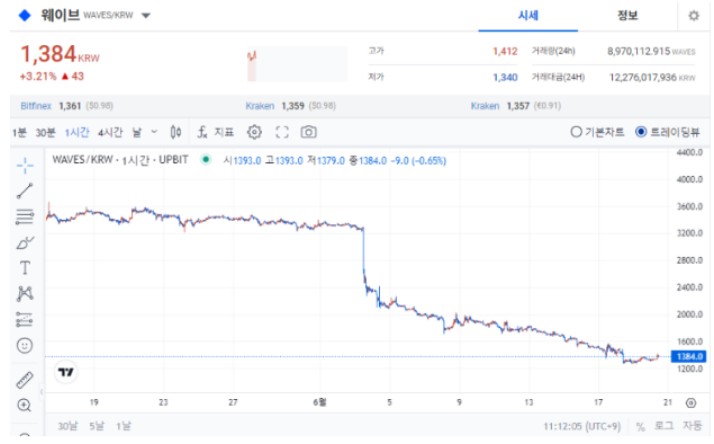Open chart settings gear in toolbar

tap(254, 132)
